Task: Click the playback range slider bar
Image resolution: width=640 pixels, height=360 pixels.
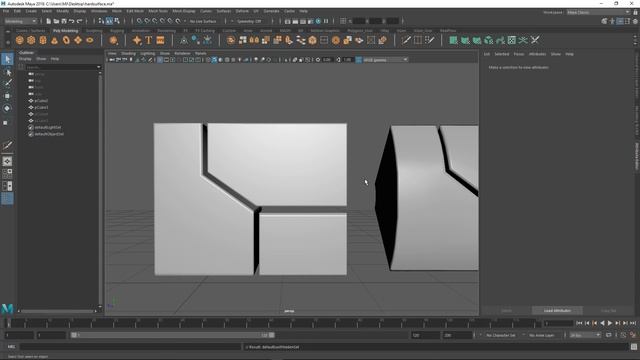Action: 173,335
